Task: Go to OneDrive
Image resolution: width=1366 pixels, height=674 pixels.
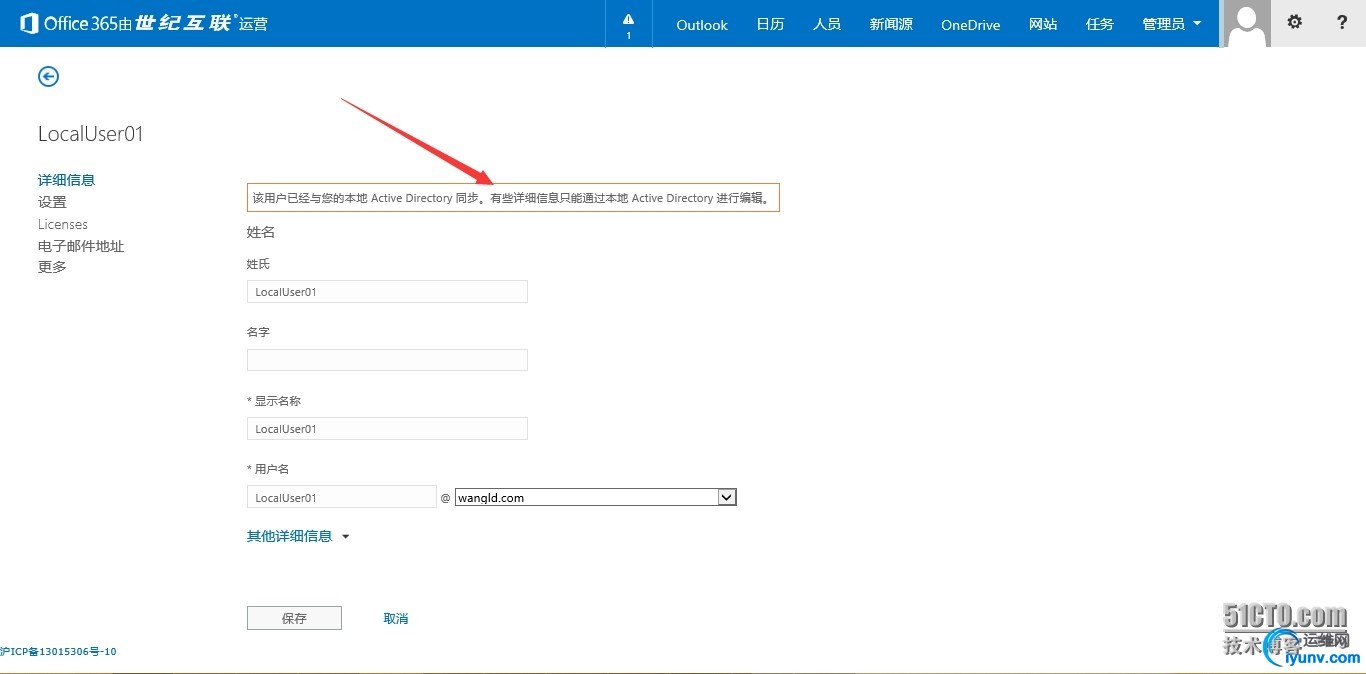Action: (x=970, y=25)
